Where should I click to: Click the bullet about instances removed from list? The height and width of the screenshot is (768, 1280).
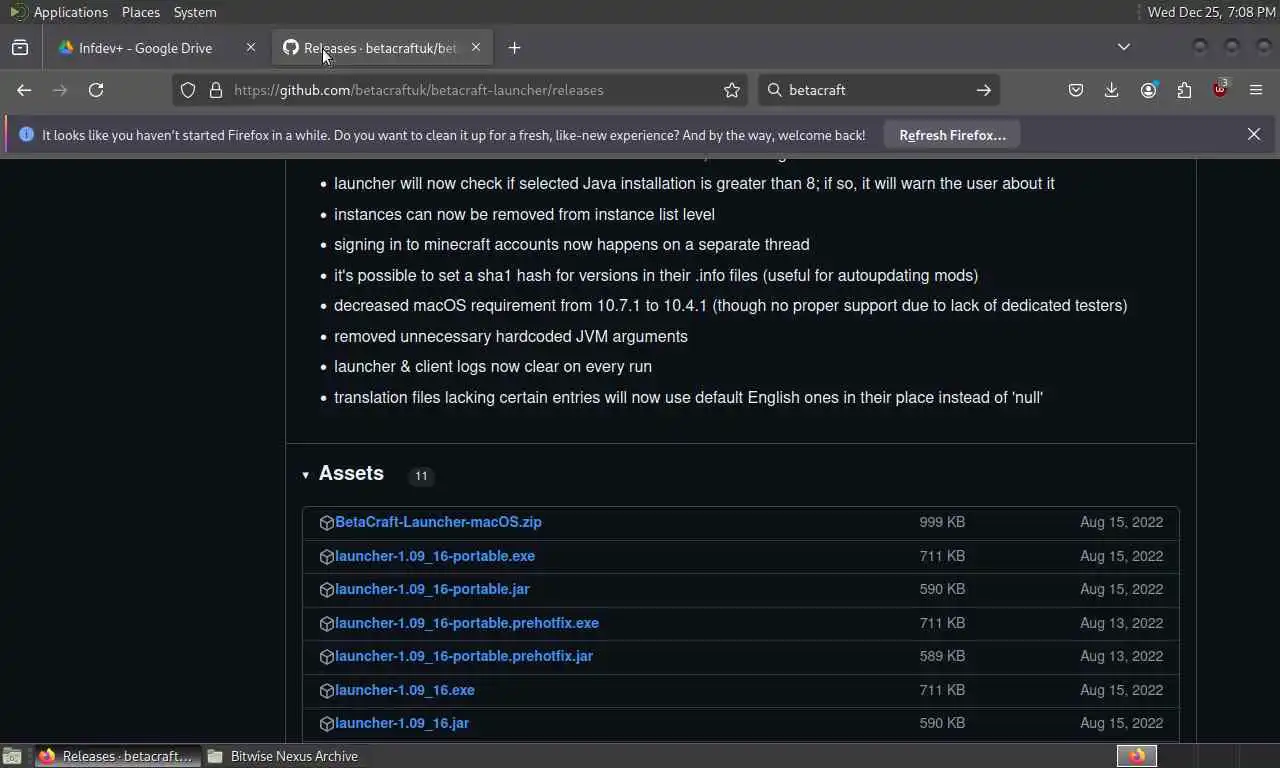524,214
